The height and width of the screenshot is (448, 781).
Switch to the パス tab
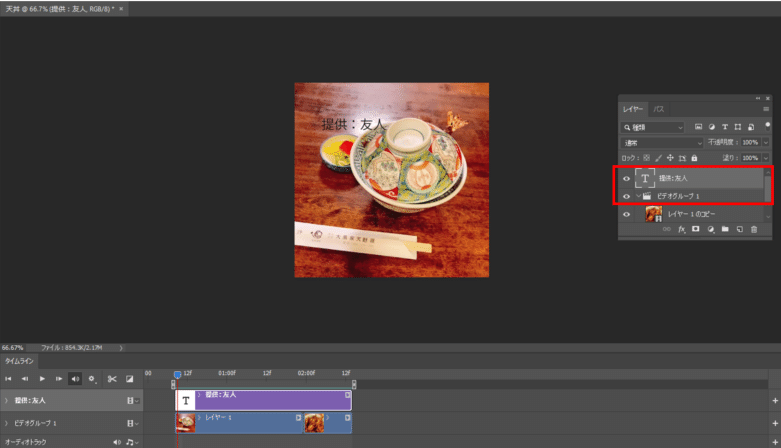pos(658,109)
